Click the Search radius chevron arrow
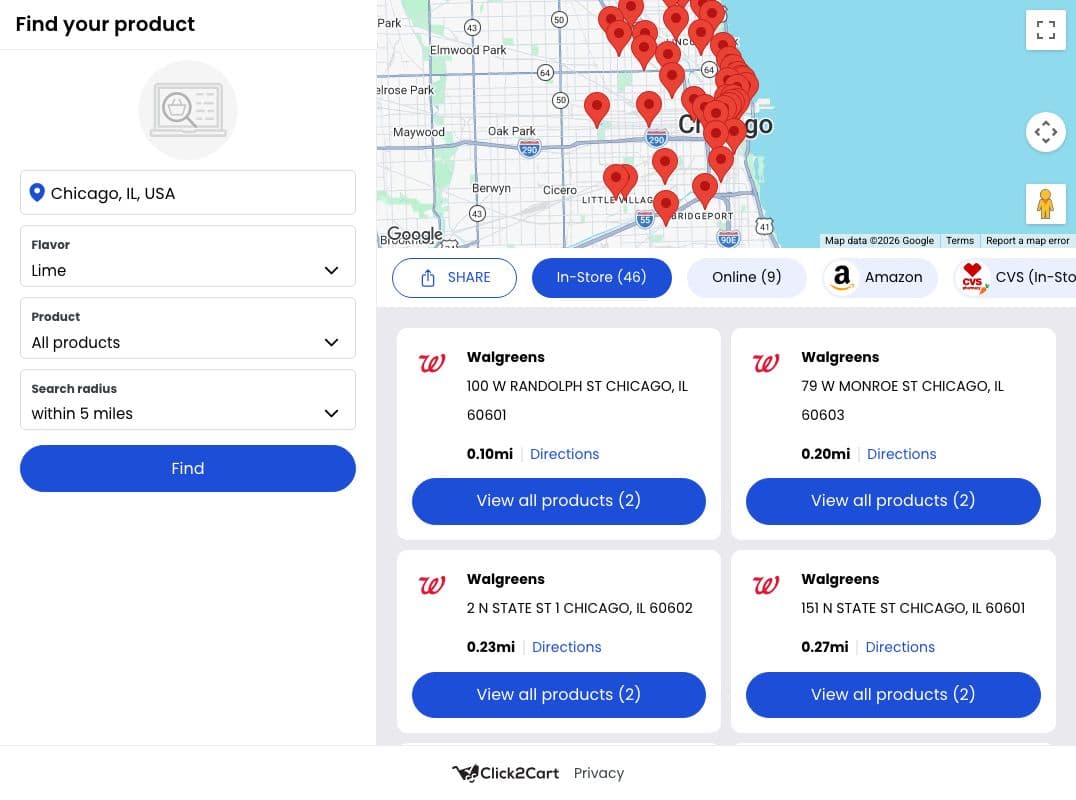The width and height of the screenshot is (1076, 800). point(331,413)
